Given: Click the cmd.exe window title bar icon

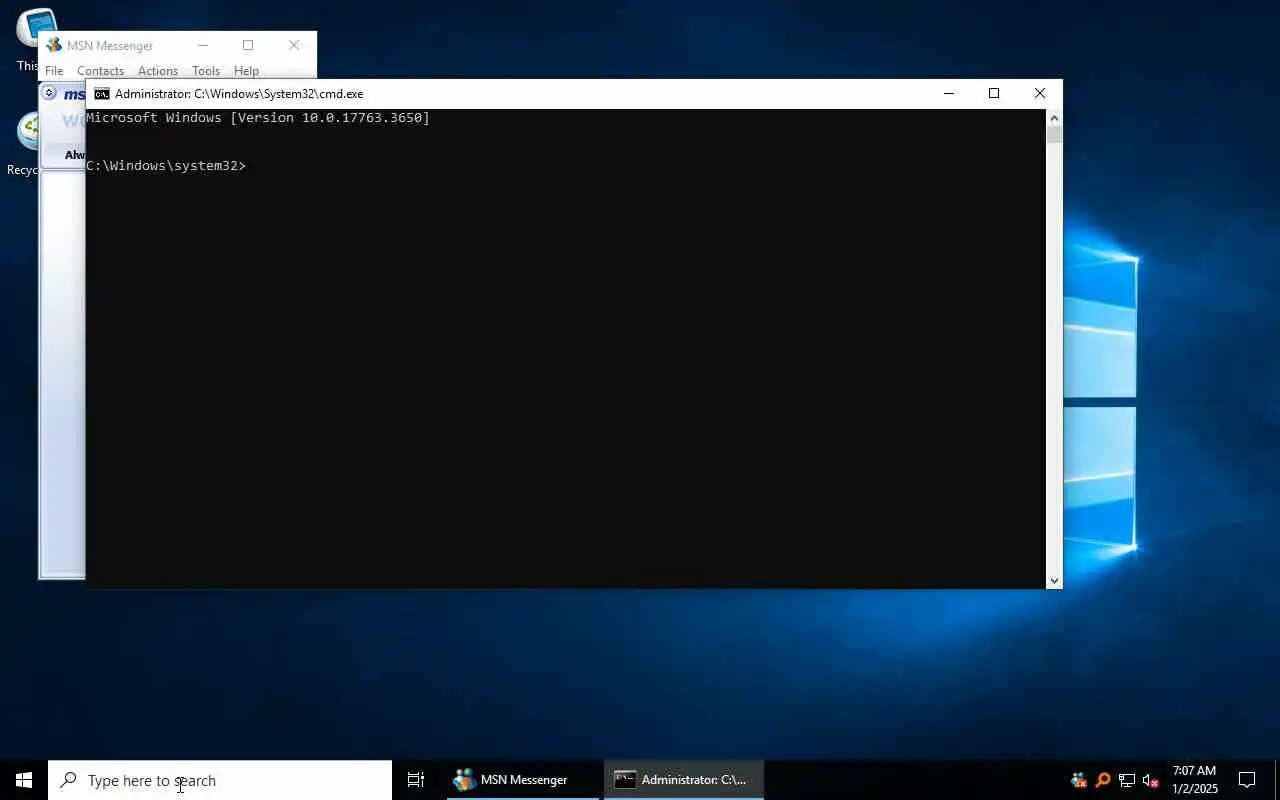Looking at the screenshot, I should click(101, 94).
